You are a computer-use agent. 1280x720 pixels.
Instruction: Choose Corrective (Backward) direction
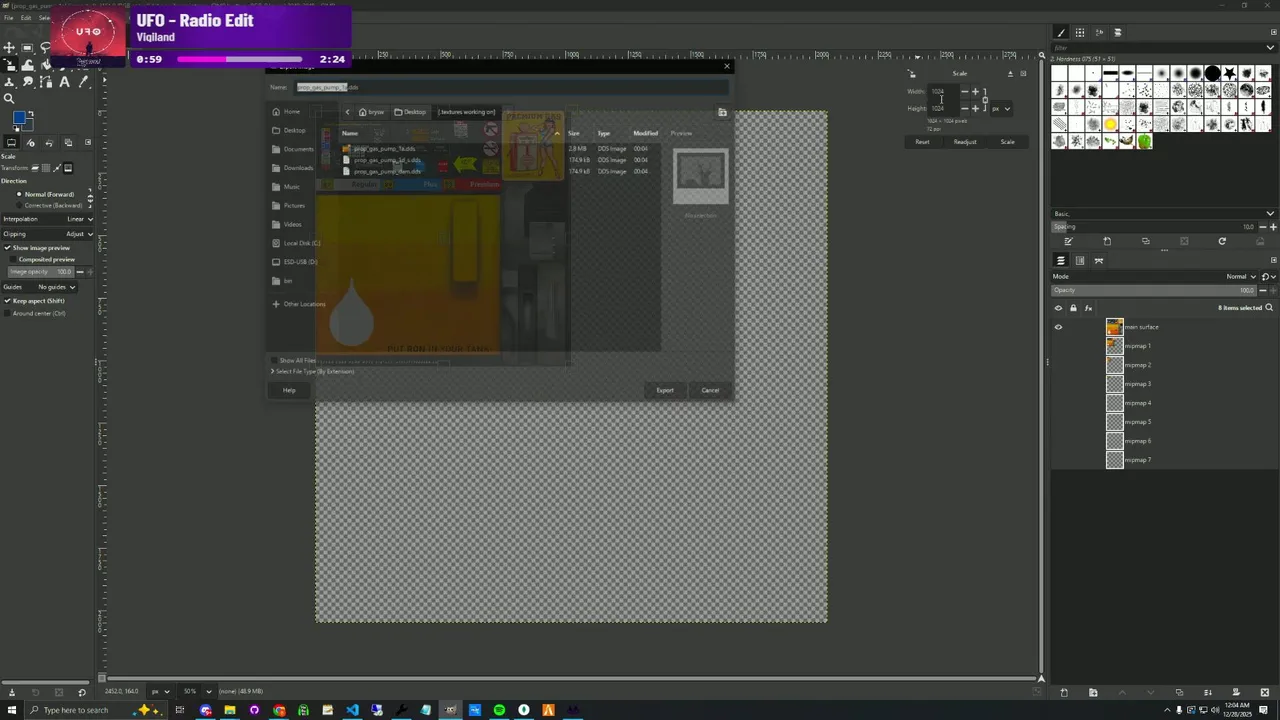(x=50, y=205)
